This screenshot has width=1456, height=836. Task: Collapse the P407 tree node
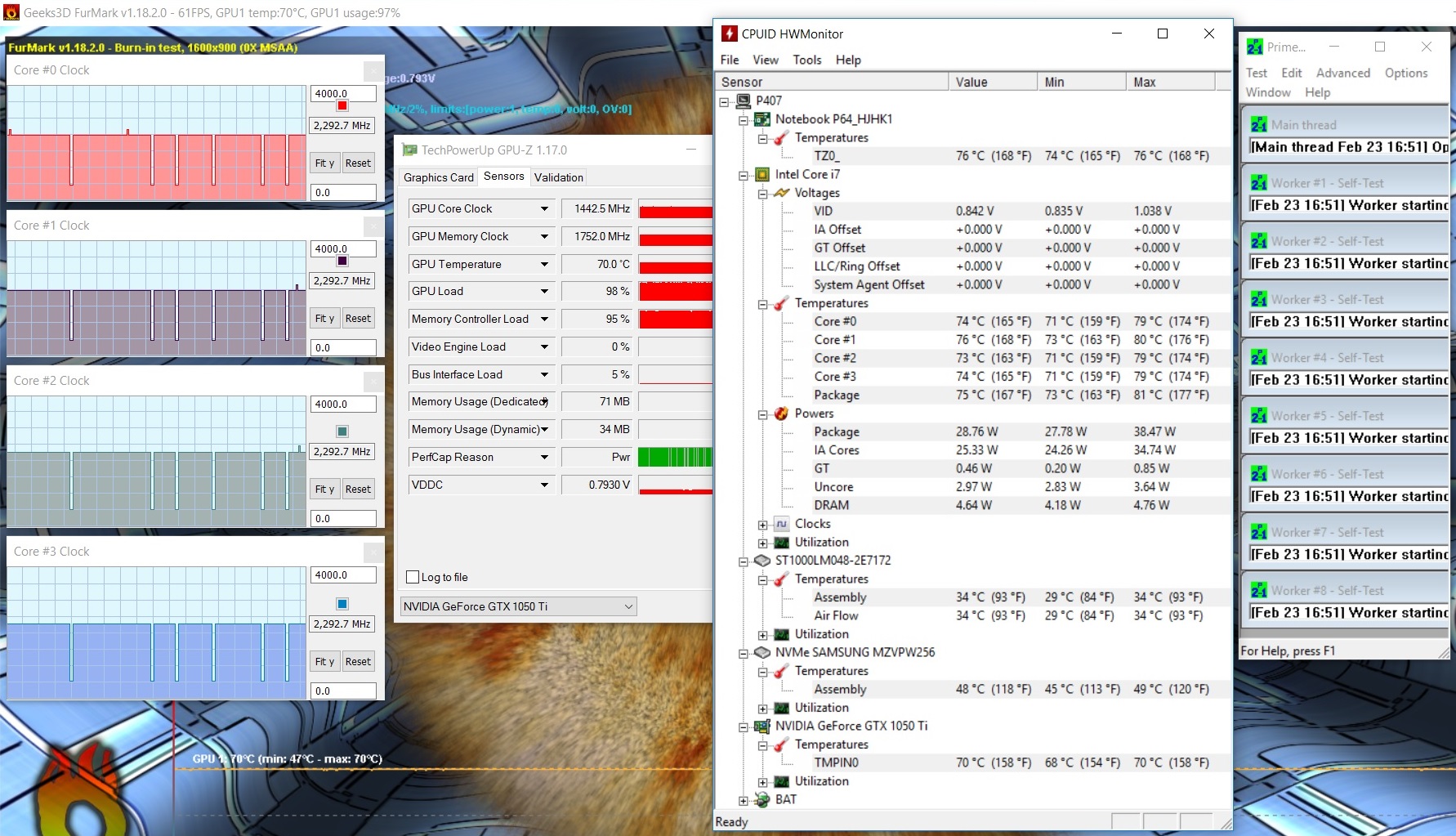(724, 101)
